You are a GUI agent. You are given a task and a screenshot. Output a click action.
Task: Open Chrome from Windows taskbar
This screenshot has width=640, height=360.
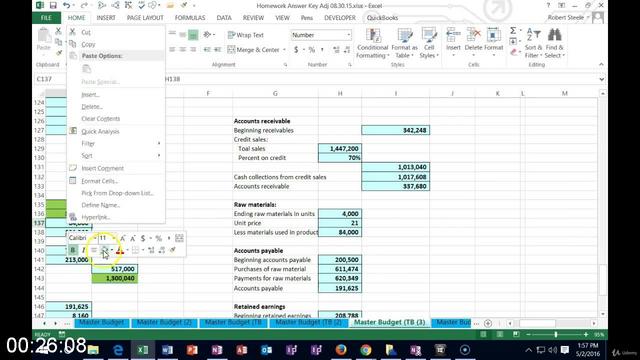click(x=366, y=350)
